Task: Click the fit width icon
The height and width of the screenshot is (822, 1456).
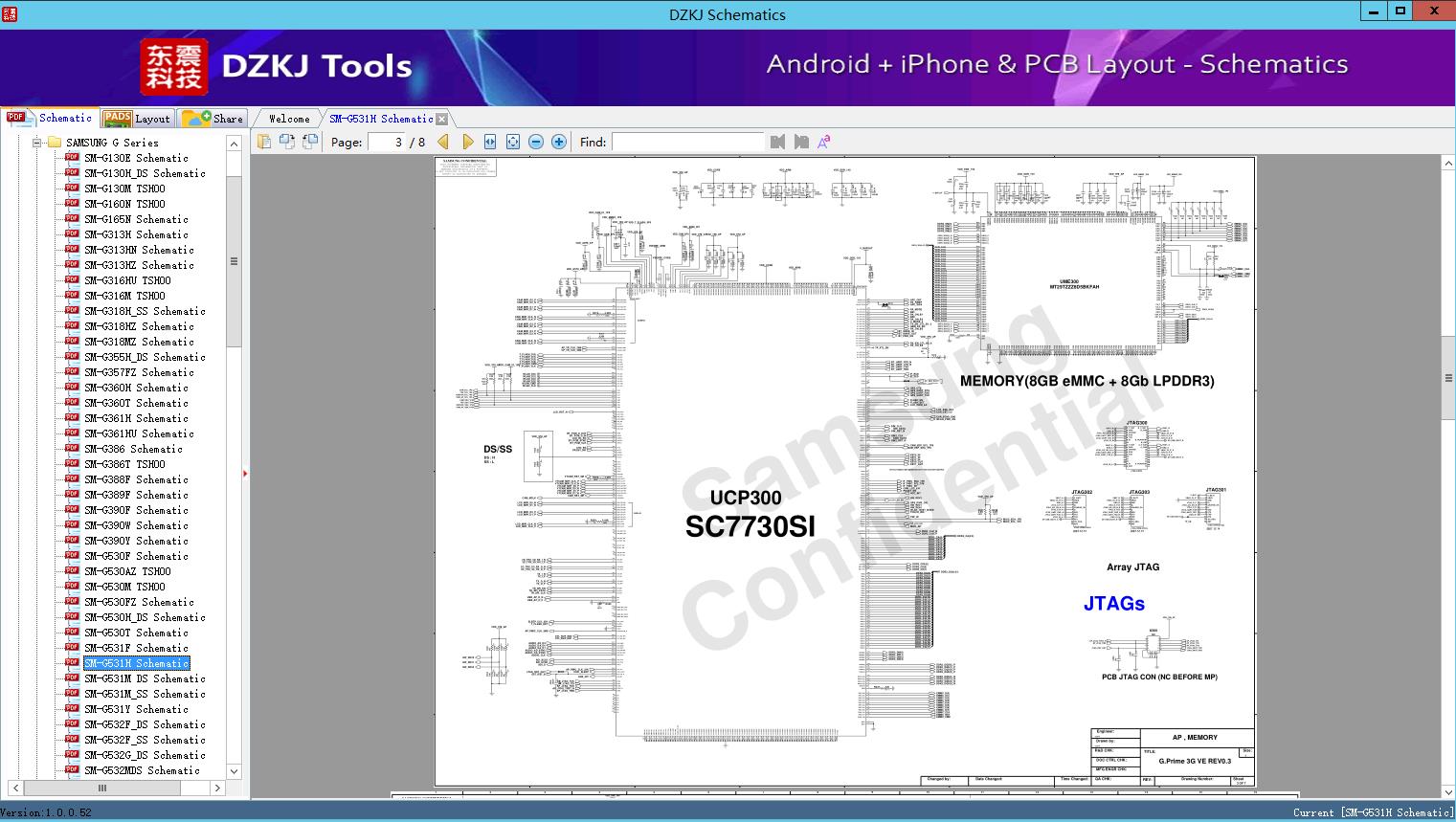Action: click(490, 142)
